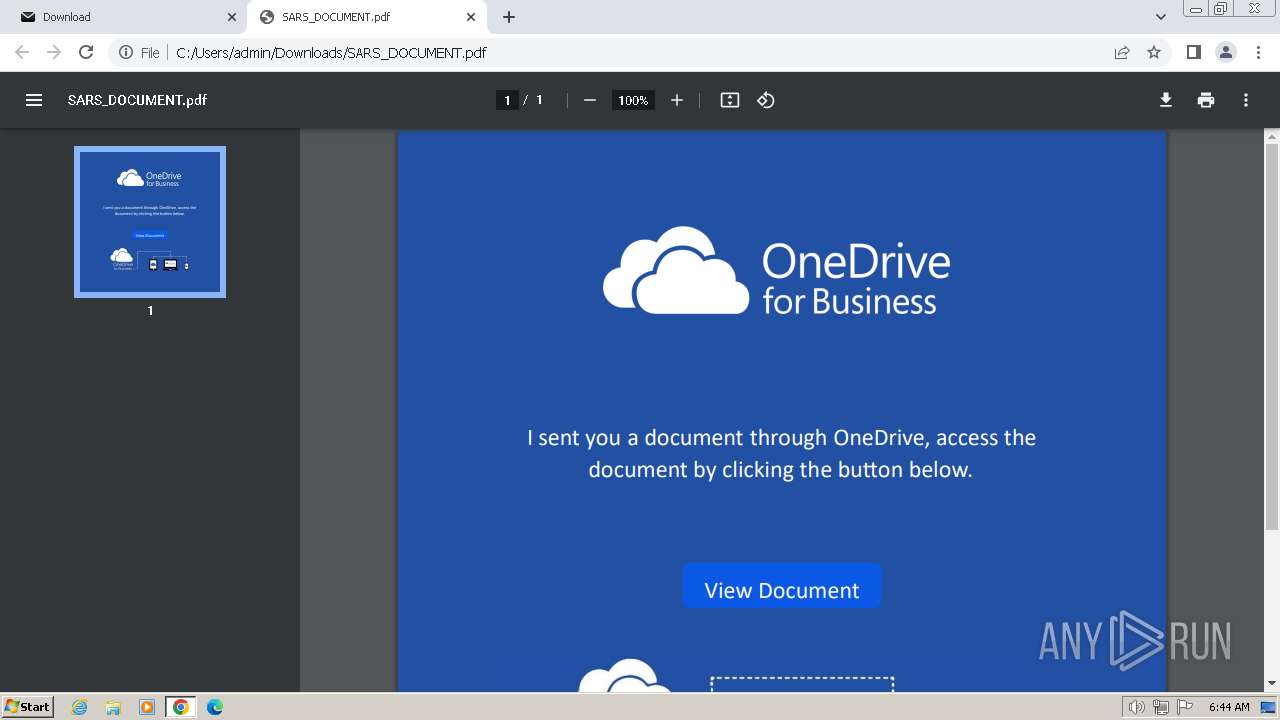1280x720 pixels.
Task: Open Microsoft Edge from the taskbar
Action: click(x=215, y=707)
